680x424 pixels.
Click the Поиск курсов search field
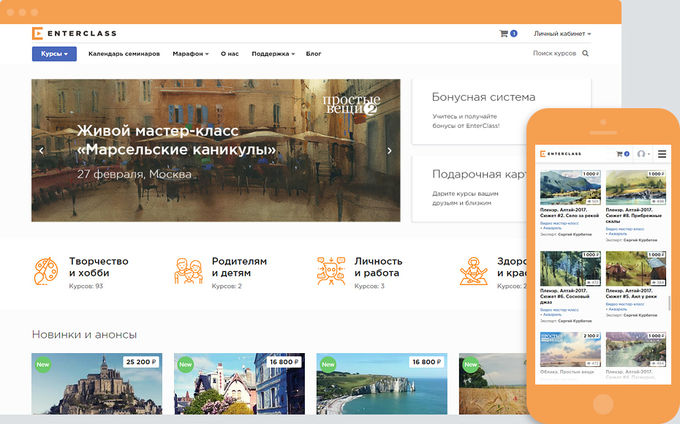(x=554, y=53)
